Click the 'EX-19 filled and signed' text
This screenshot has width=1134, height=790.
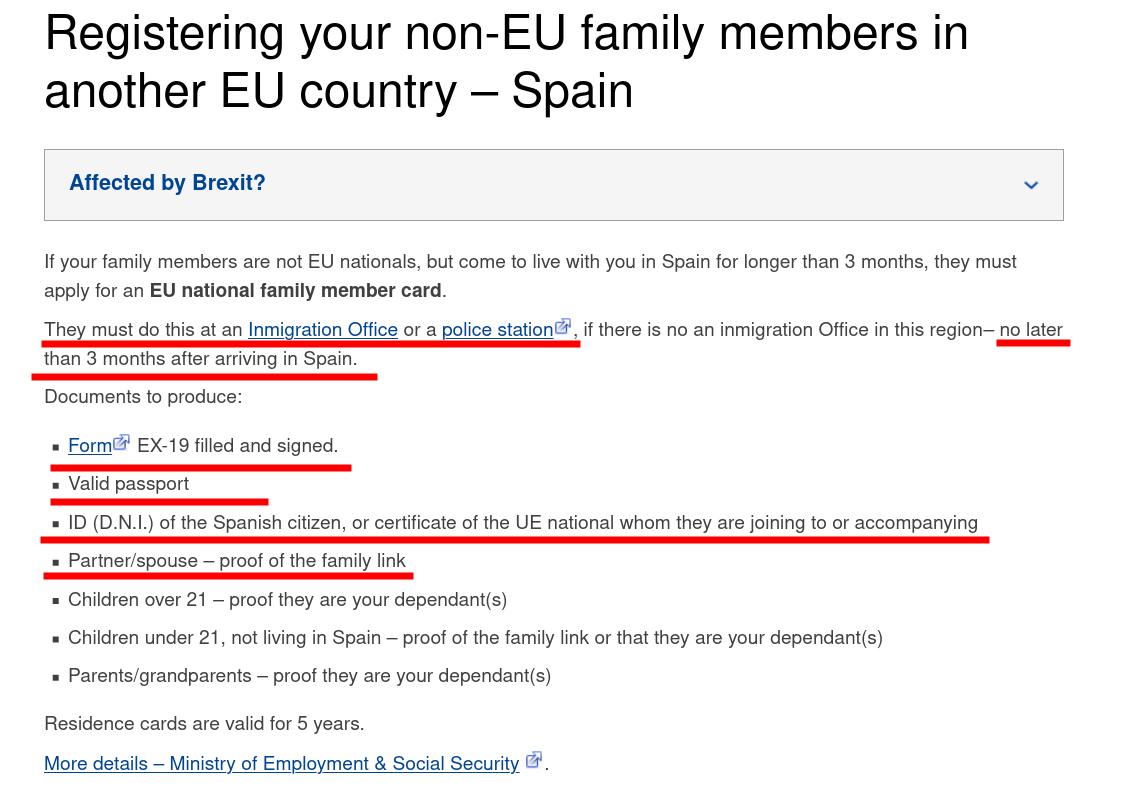238,446
